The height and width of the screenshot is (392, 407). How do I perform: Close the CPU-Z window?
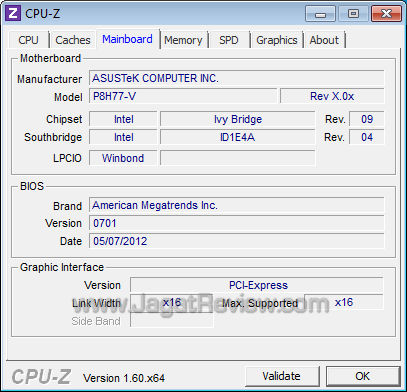click(x=386, y=14)
